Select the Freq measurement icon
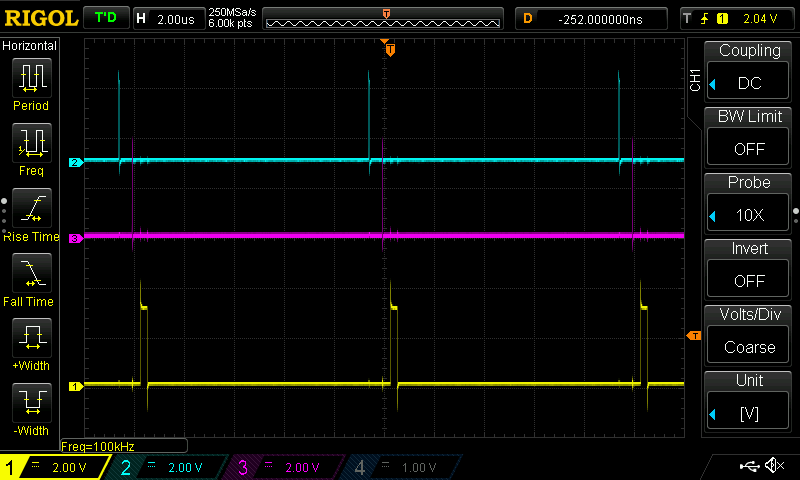This screenshot has width=800, height=480. tap(32, 143)
